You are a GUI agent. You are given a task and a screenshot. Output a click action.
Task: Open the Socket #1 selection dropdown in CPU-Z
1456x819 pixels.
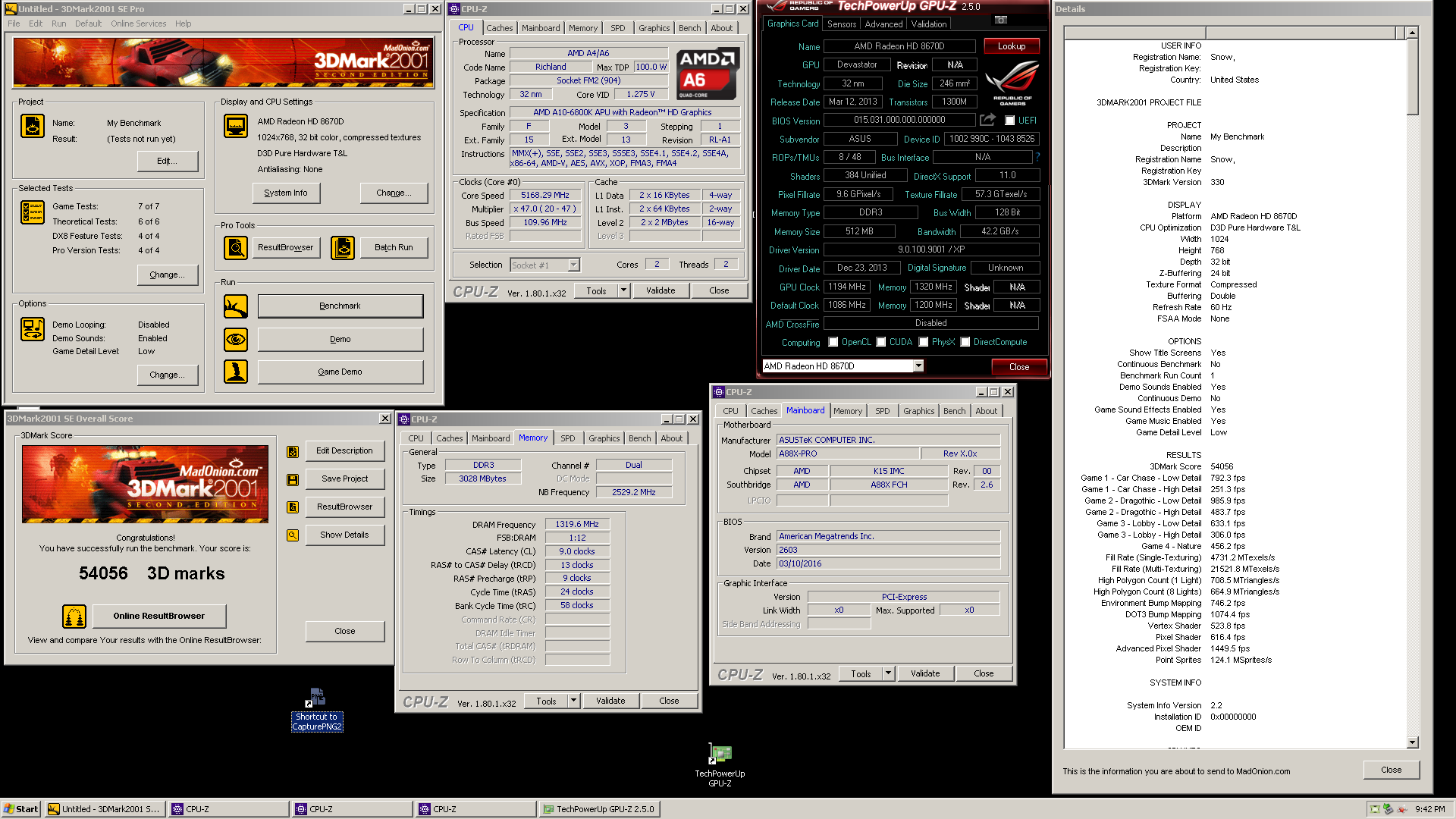click(573, 265)
